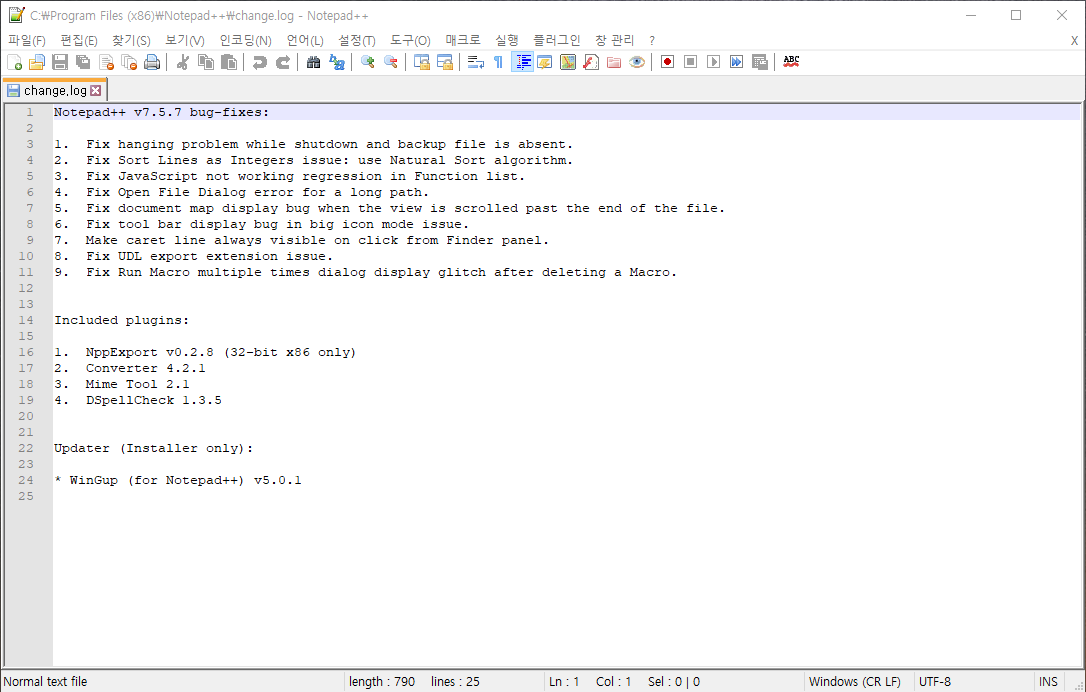Open the 실행 menu
This screenshot has width=1086, height=692.
click(x=507, y=41)
